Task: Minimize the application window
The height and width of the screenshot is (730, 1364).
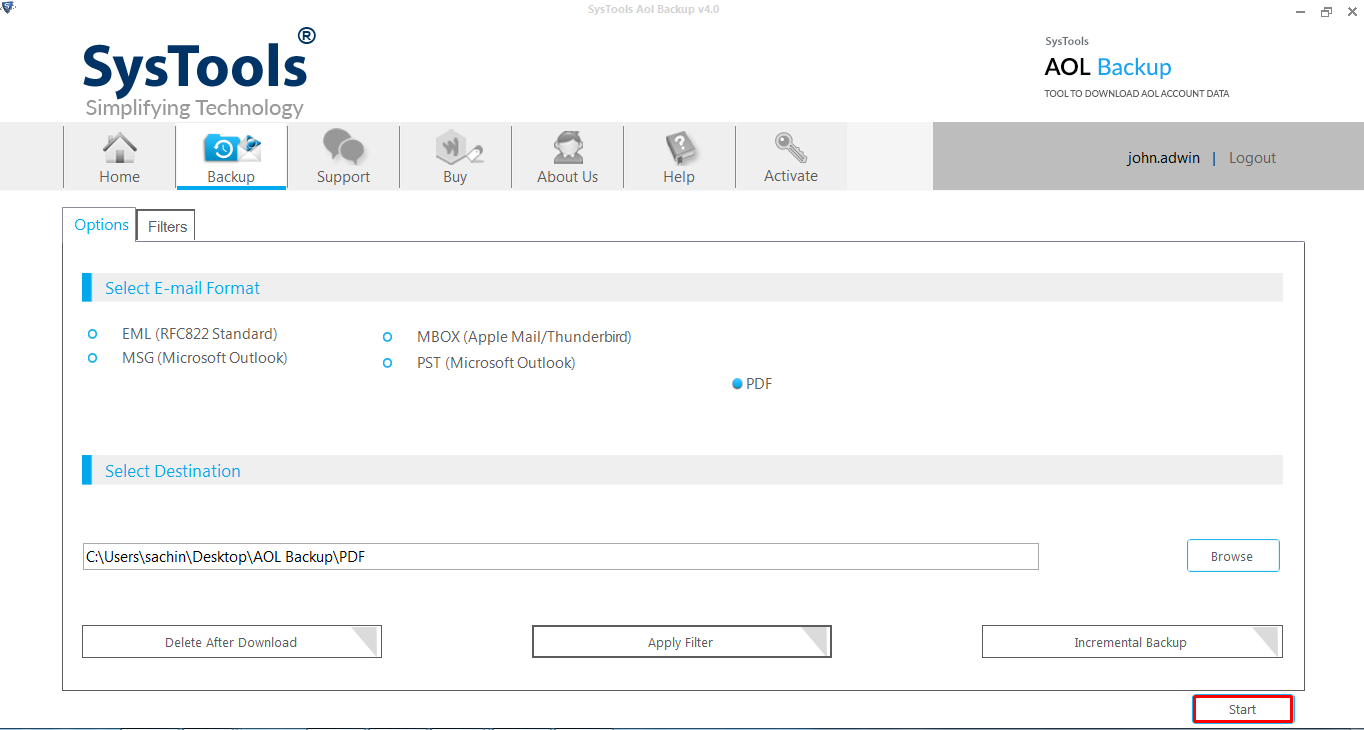Action: pos(1299,11)
